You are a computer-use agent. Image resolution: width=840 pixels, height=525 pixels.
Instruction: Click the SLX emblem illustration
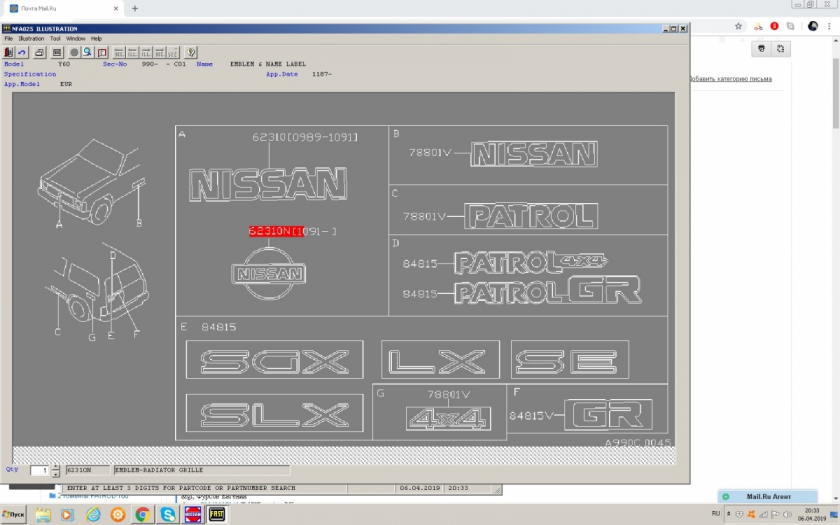tap(274, 413)
